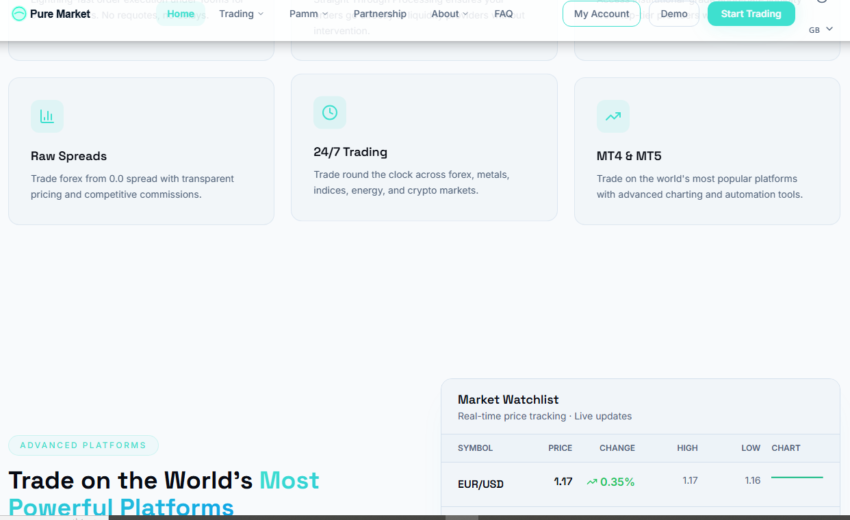The width and height of the screenshot is (850, 520).
Task: Click the PRICE column header
Action: coord(560,448)
